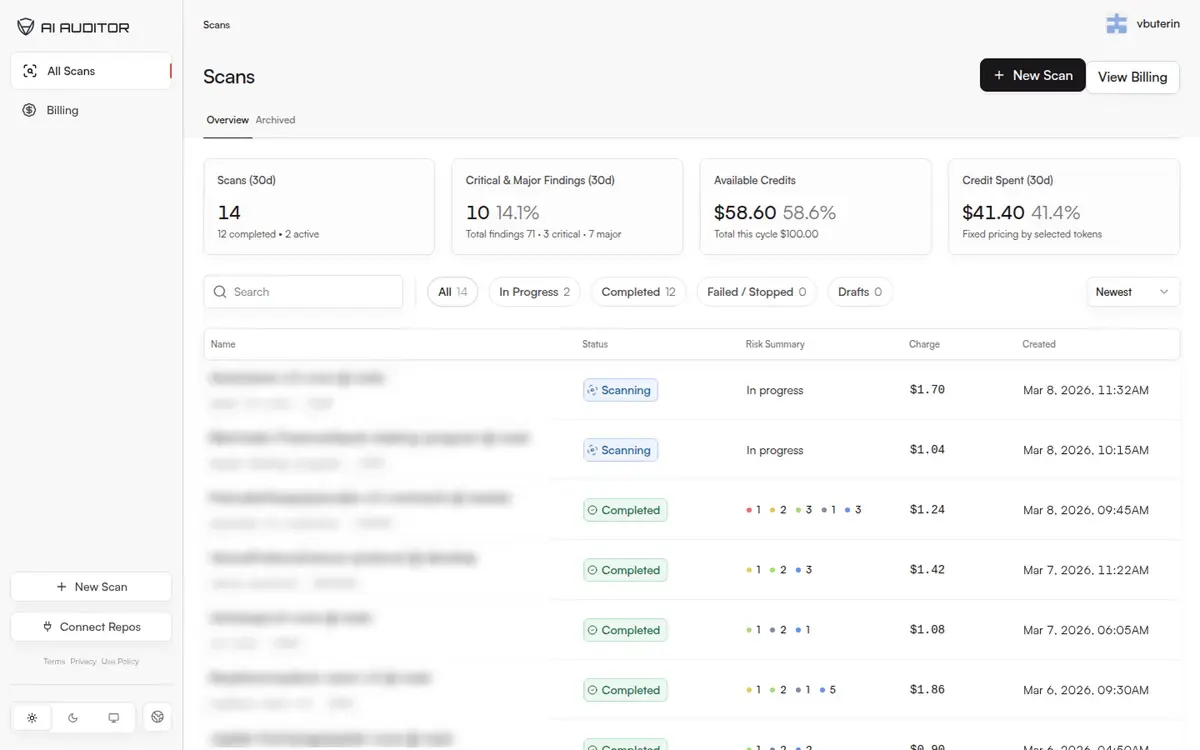Click the AI Auditor shield logo
This screenshot has height=750, width=1200.
click(26, 27)
